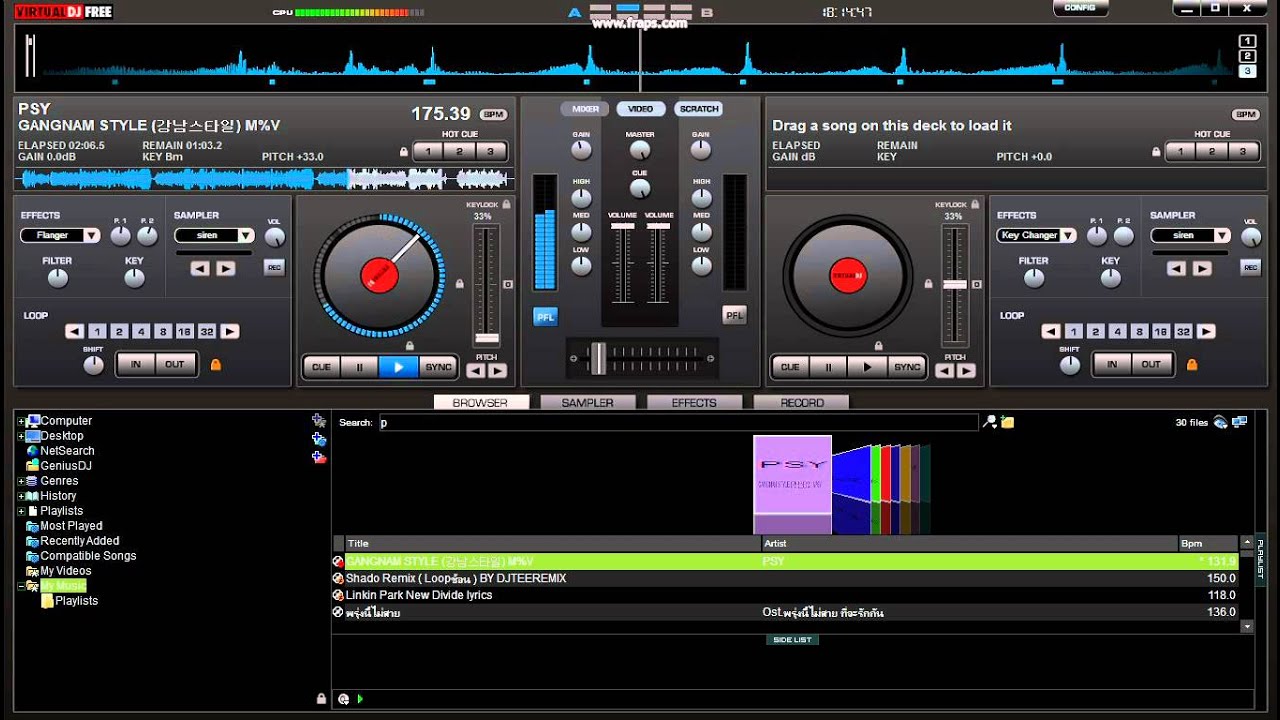
Task: Adjust the crossfader slider
Action: point(598,358)
